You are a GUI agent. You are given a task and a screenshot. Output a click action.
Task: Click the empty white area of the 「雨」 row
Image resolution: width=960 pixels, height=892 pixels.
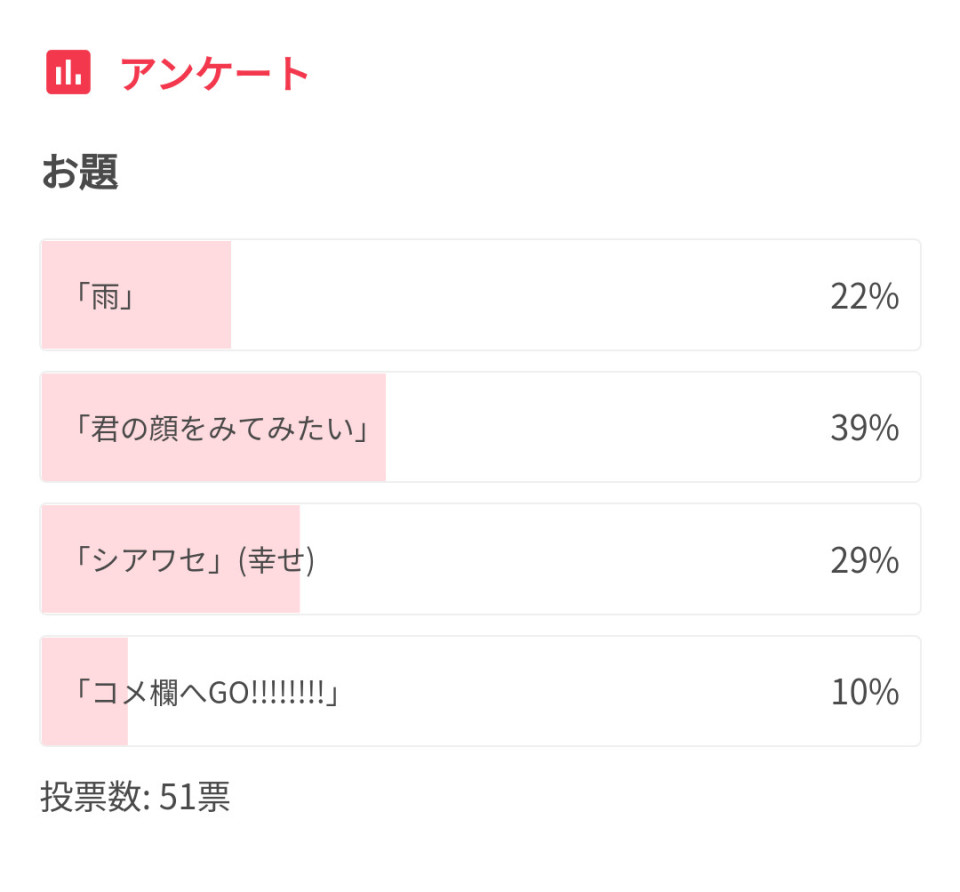coord(520,297)
